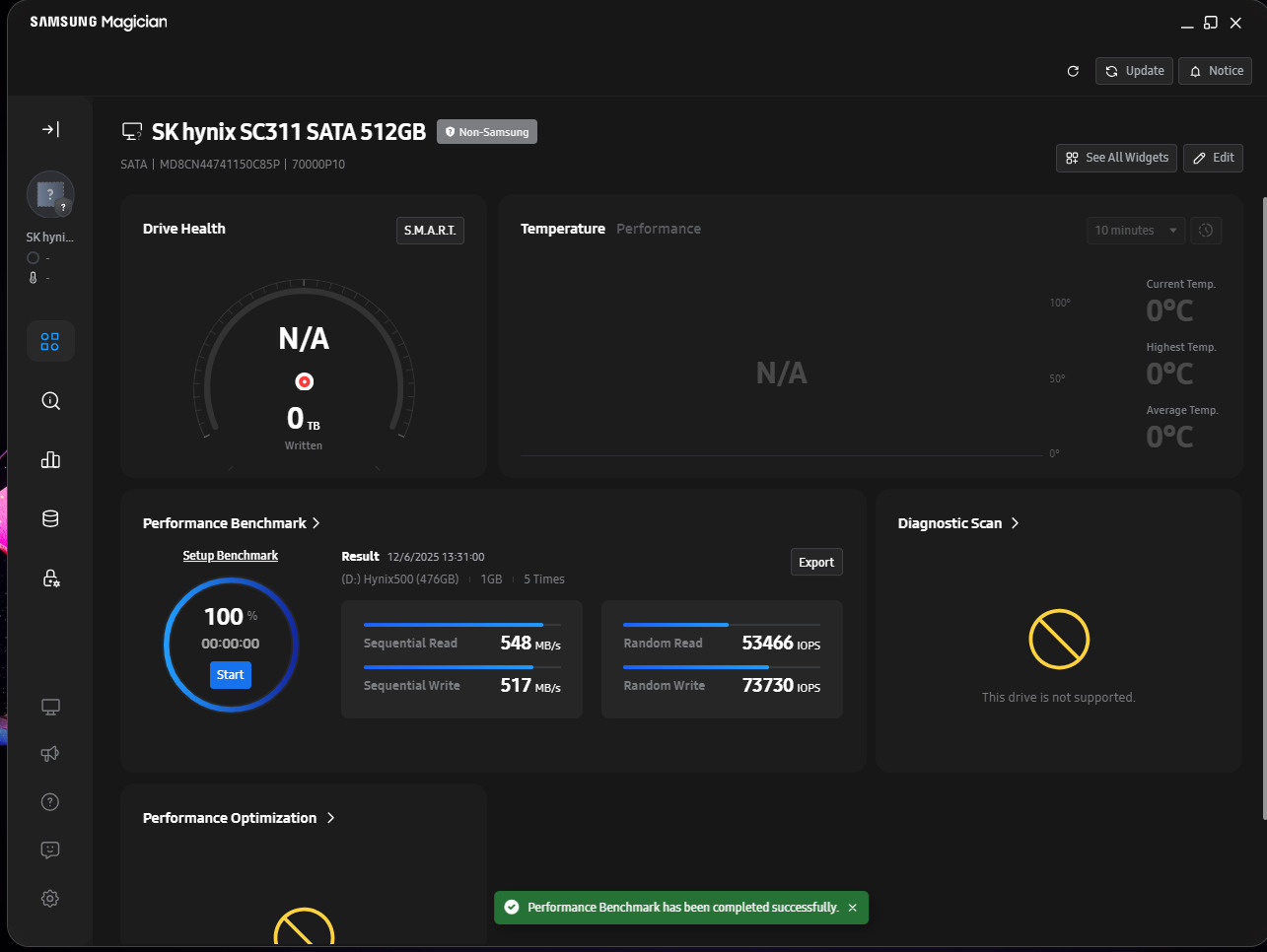Image resolution: width=1267 pixels, height=952 pixels.
Task: Expand the Diagnostic Scan section chevron
Action: tap(1015, 523)
